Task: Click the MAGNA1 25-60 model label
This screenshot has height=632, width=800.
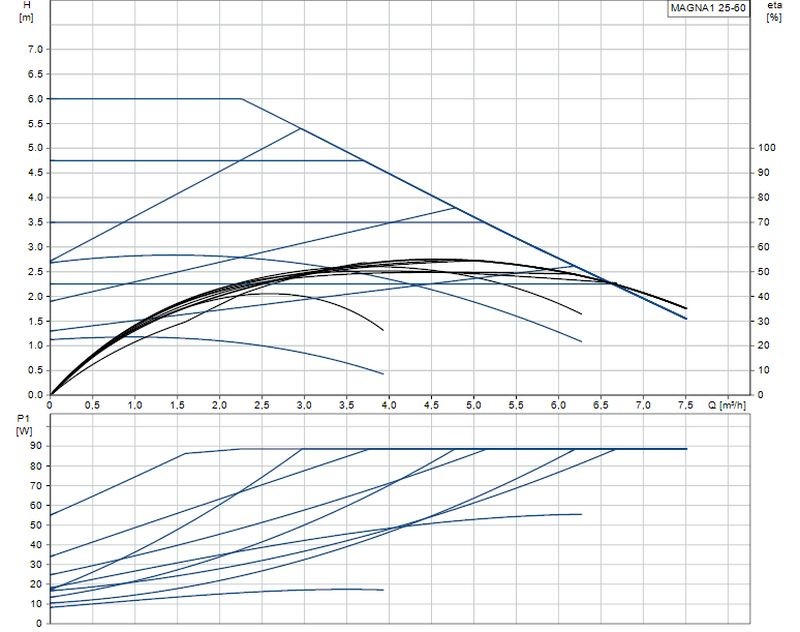Action: pyautogui.click(x=707, y=9)
